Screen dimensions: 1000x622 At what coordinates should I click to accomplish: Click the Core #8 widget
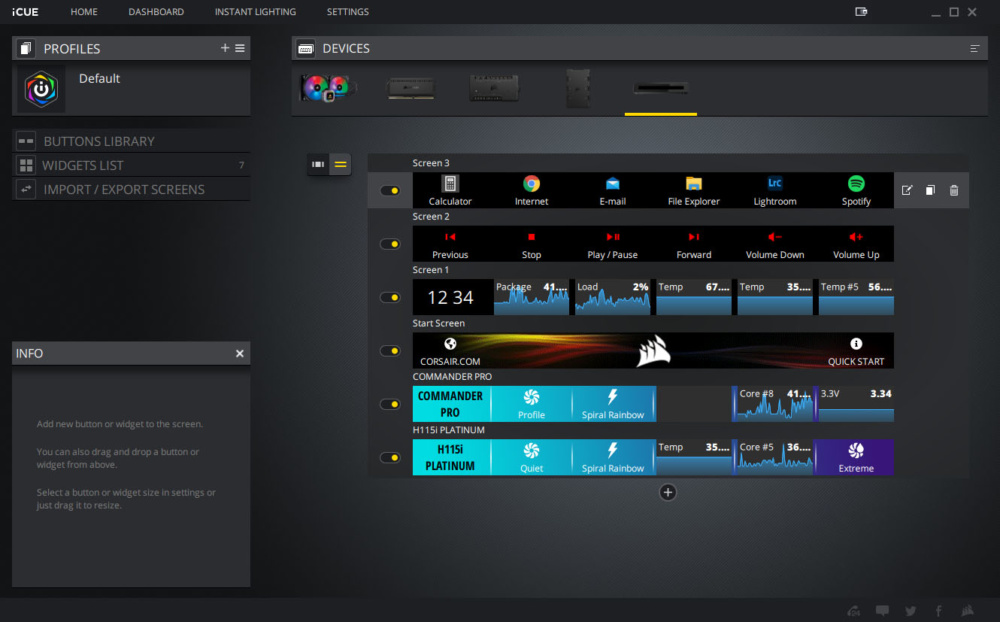[x=775, y=404]
